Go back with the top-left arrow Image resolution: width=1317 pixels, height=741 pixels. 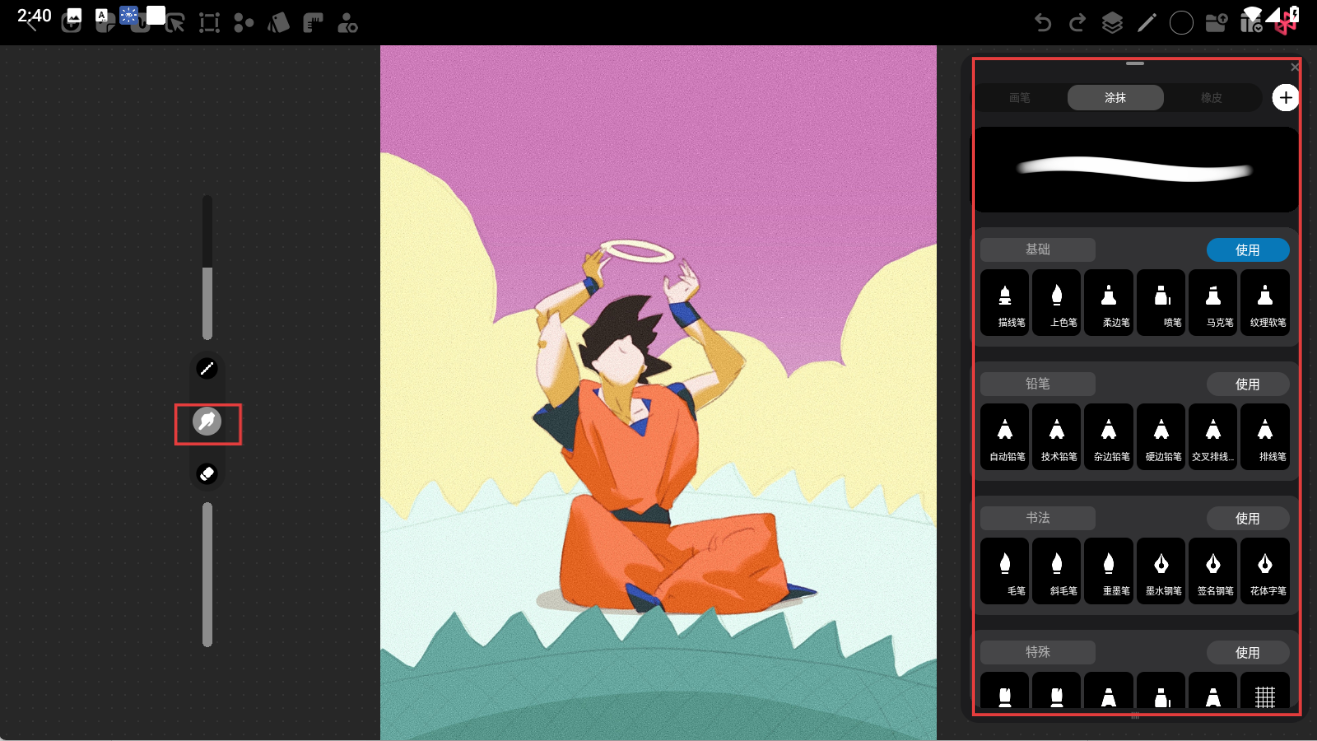32,23
